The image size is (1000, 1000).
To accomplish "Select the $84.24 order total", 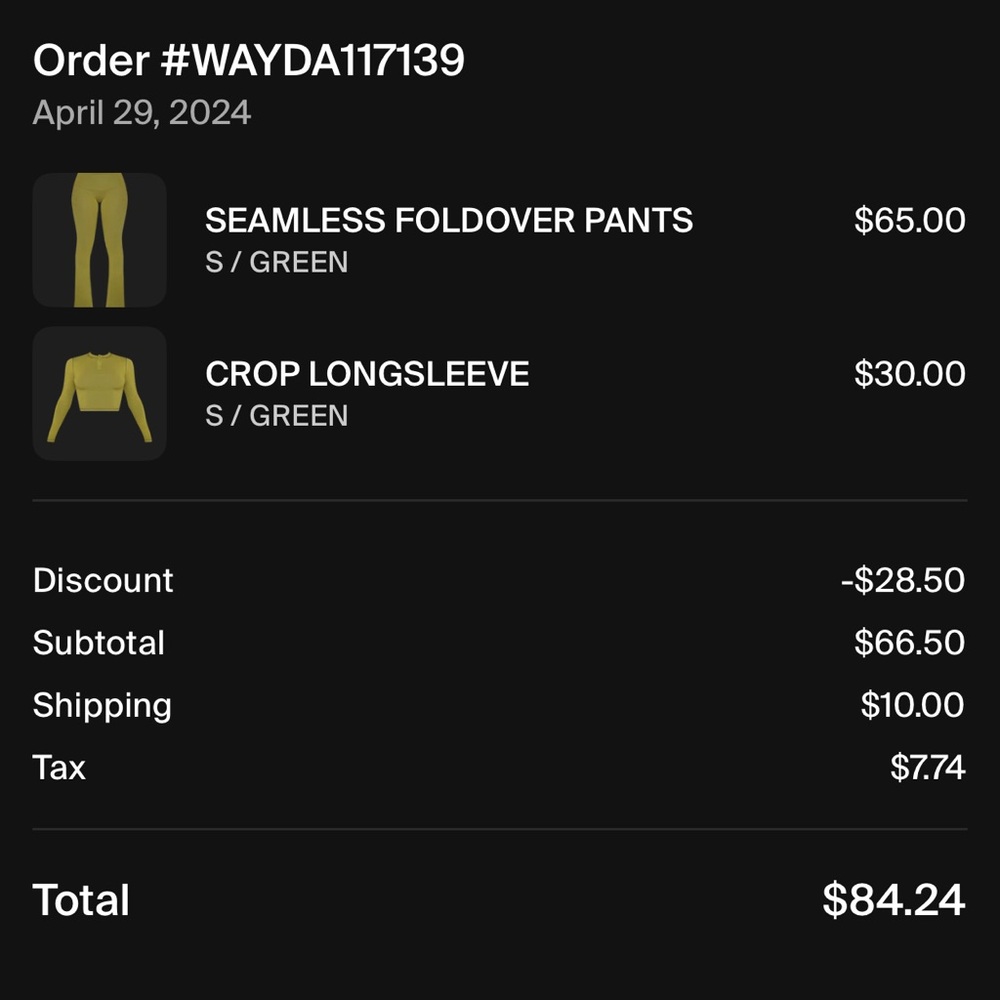I will tap(893, 900).
